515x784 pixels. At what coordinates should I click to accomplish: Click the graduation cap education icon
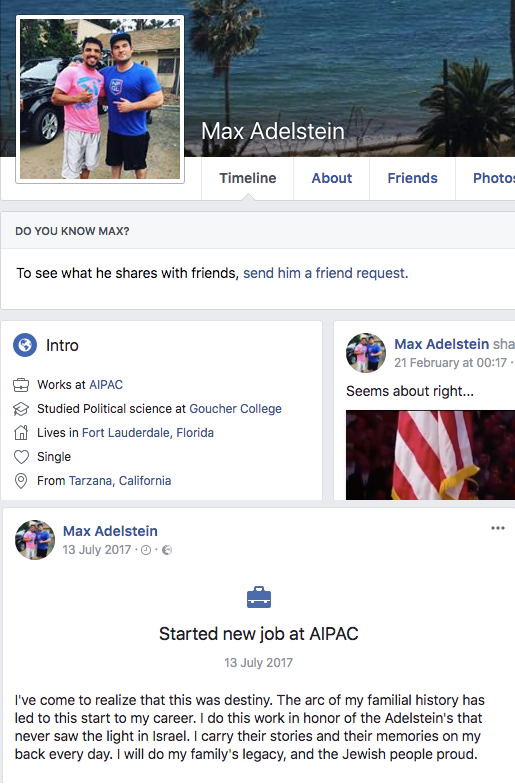pos(21,409)
